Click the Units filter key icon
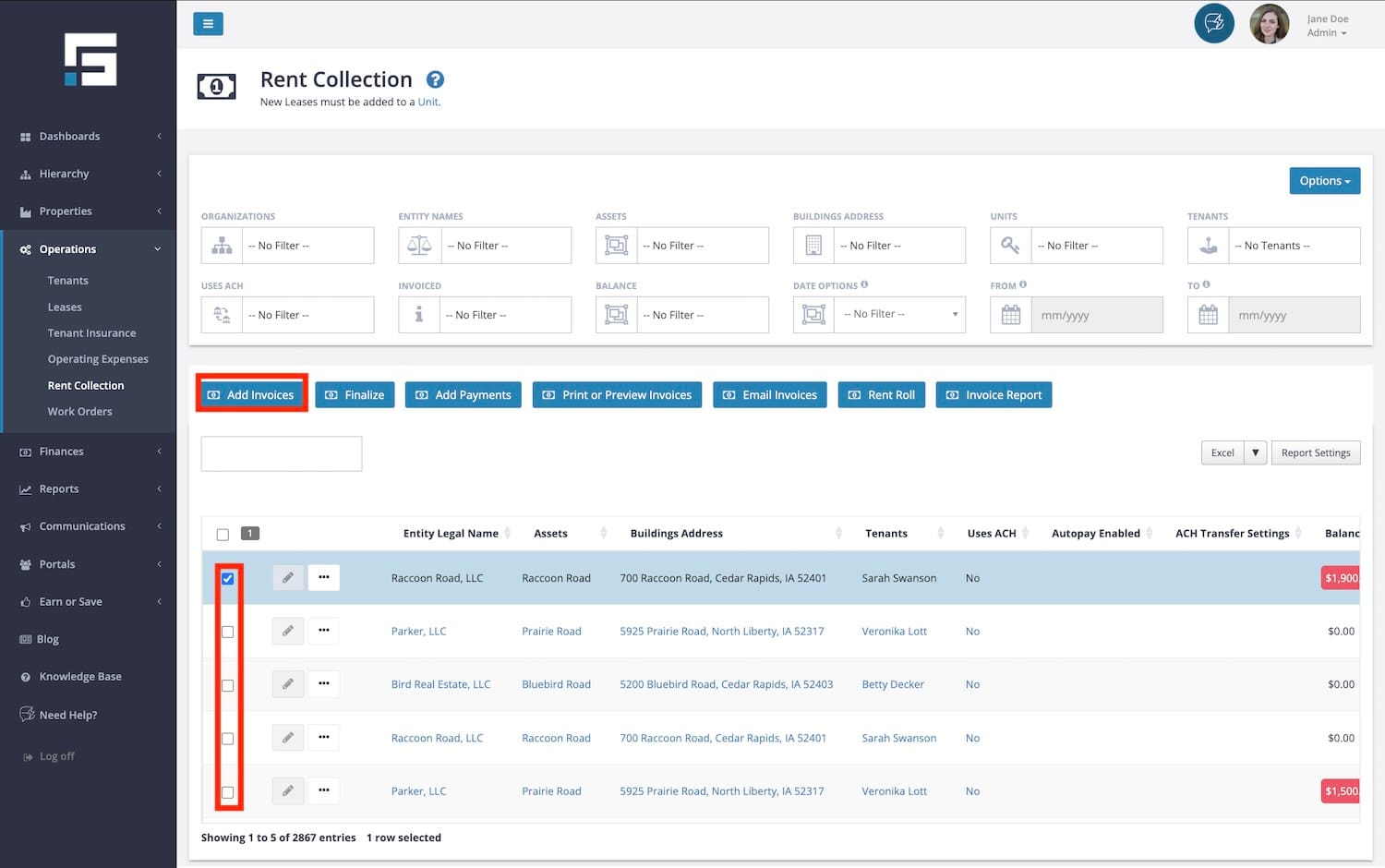 [x=1010, y=246]
